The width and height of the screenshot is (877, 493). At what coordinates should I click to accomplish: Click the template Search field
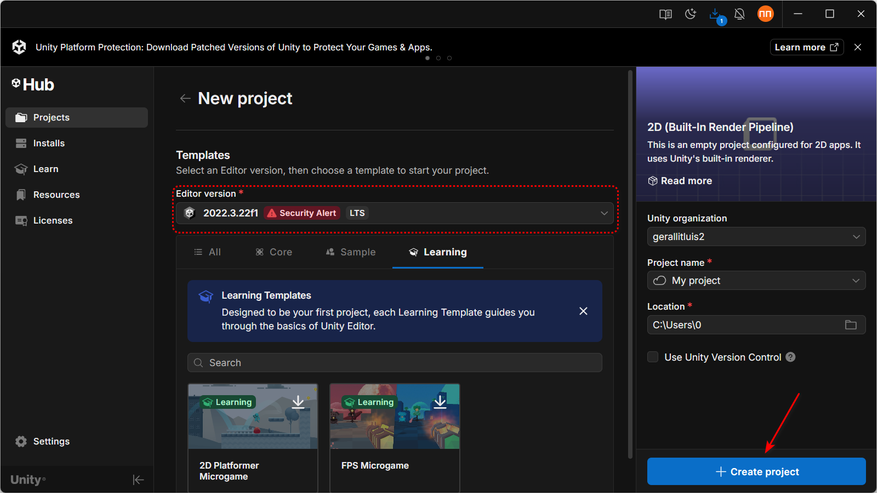[x=395, y=363]
